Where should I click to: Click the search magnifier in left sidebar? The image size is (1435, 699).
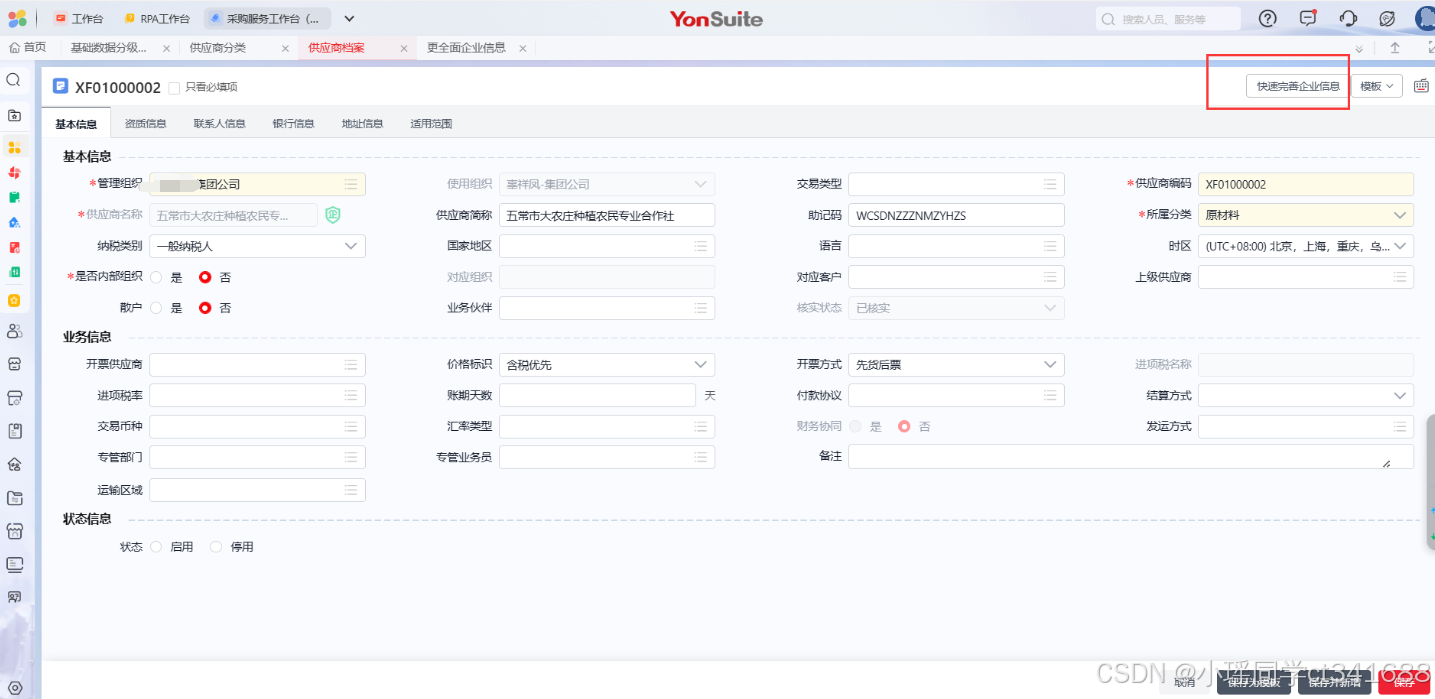coord(14,80)
